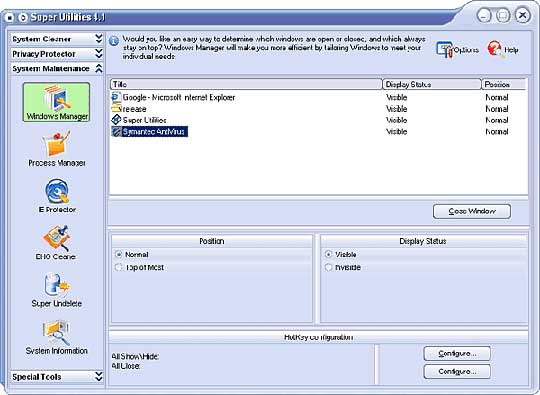Open the Special Tools category

click(x=57, y=376)
